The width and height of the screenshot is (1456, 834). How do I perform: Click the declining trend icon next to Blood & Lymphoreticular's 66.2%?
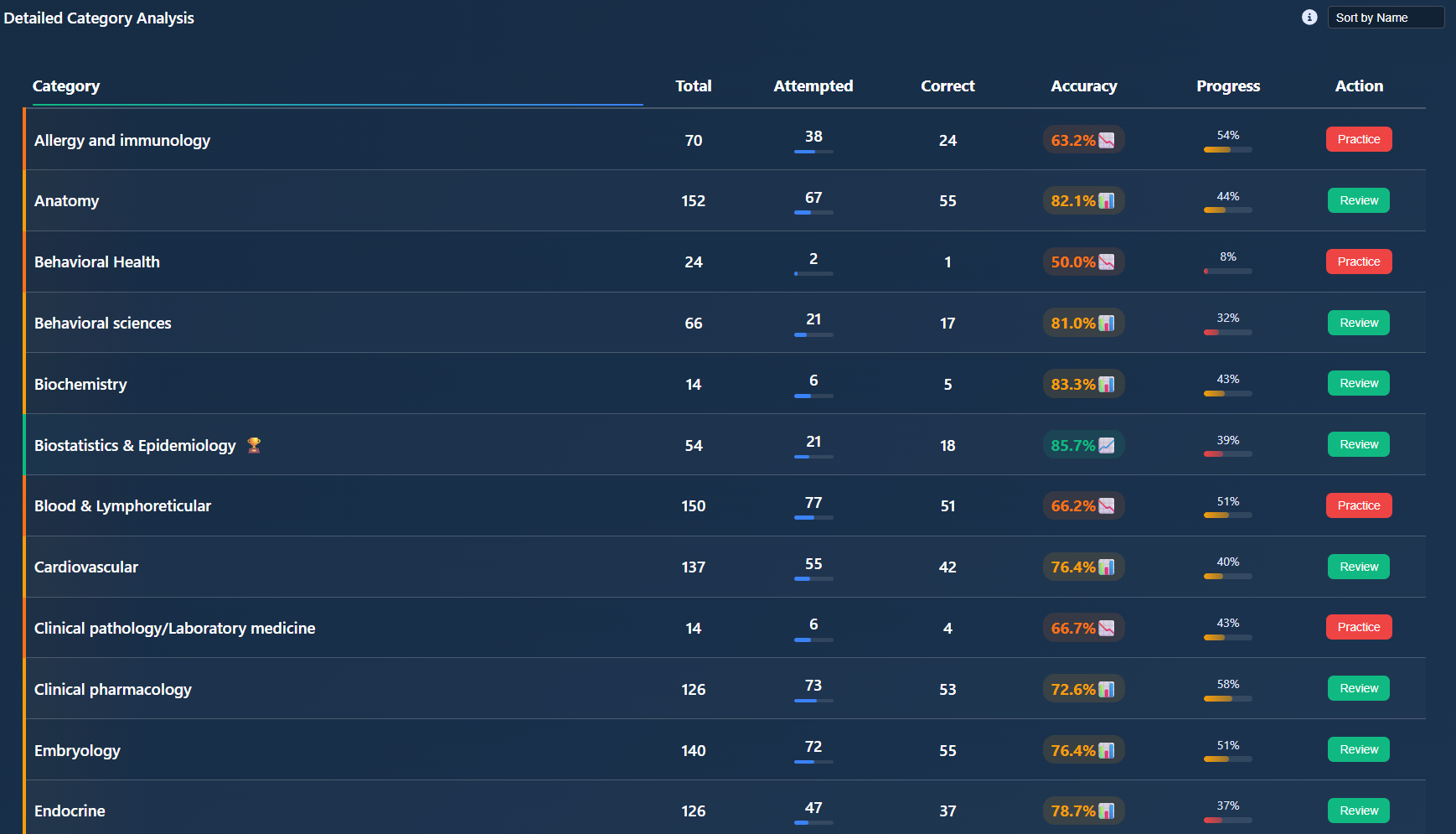pyautogui.click(x=1107, y=505)
